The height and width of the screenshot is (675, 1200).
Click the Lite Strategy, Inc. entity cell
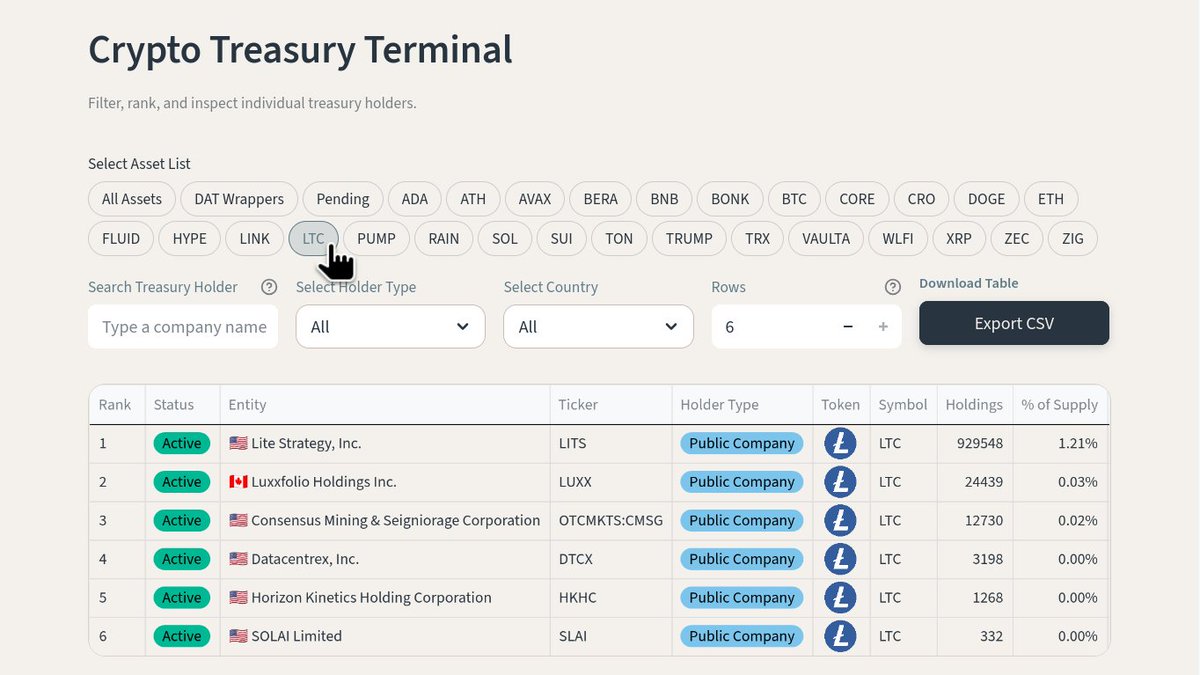coord(385,443)
